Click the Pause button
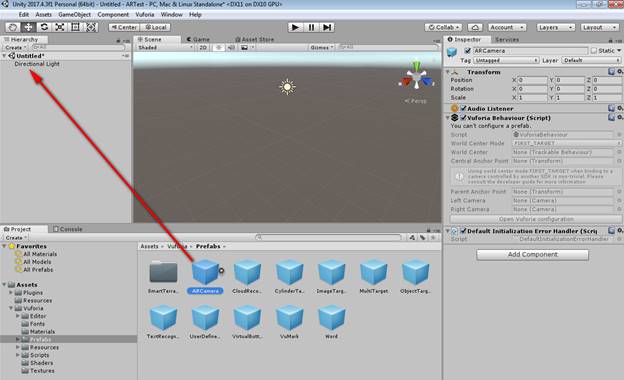 pos(311,27)
